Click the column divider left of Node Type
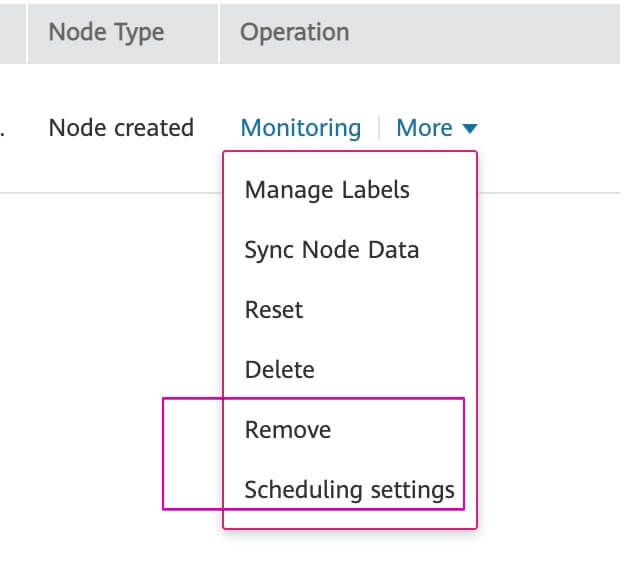This screenshot has width=628, height=572. 27,32
